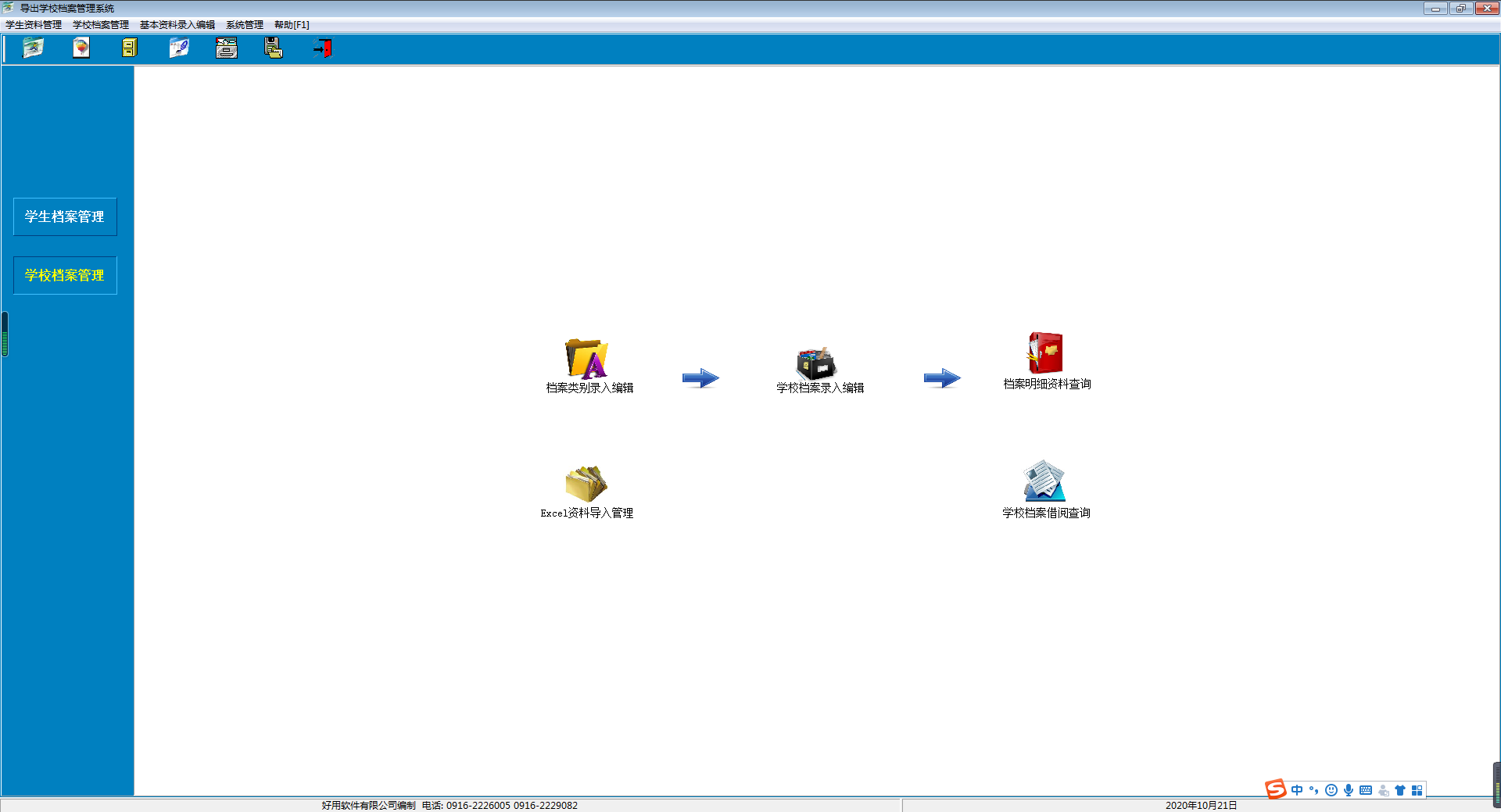The image size is (1501, 812).
Task: Open 档案类别录入编辑 folder icon
Action: pyautogui.click(x=587, y=359)
